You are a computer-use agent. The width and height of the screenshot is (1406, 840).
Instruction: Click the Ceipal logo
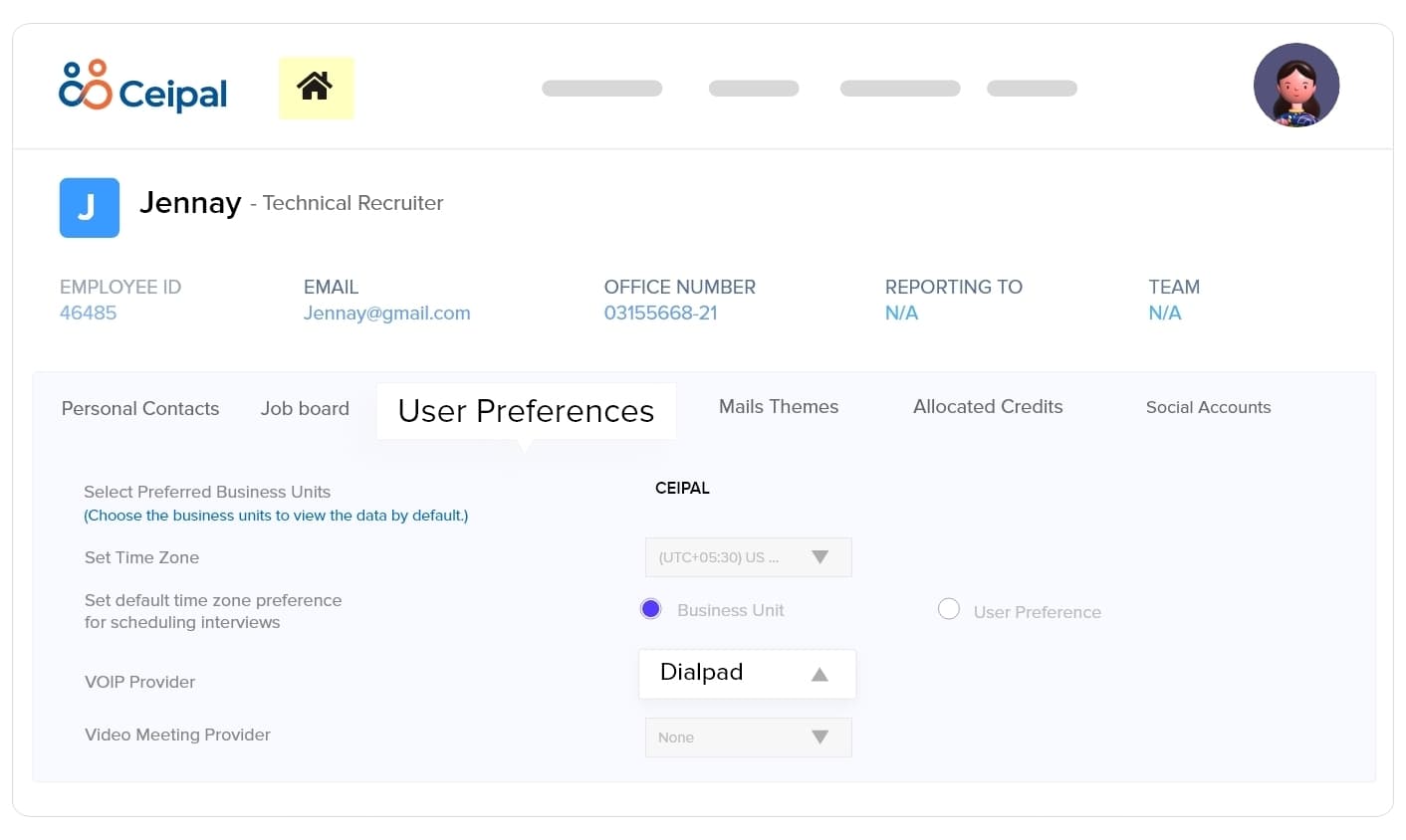click(143, 87)
